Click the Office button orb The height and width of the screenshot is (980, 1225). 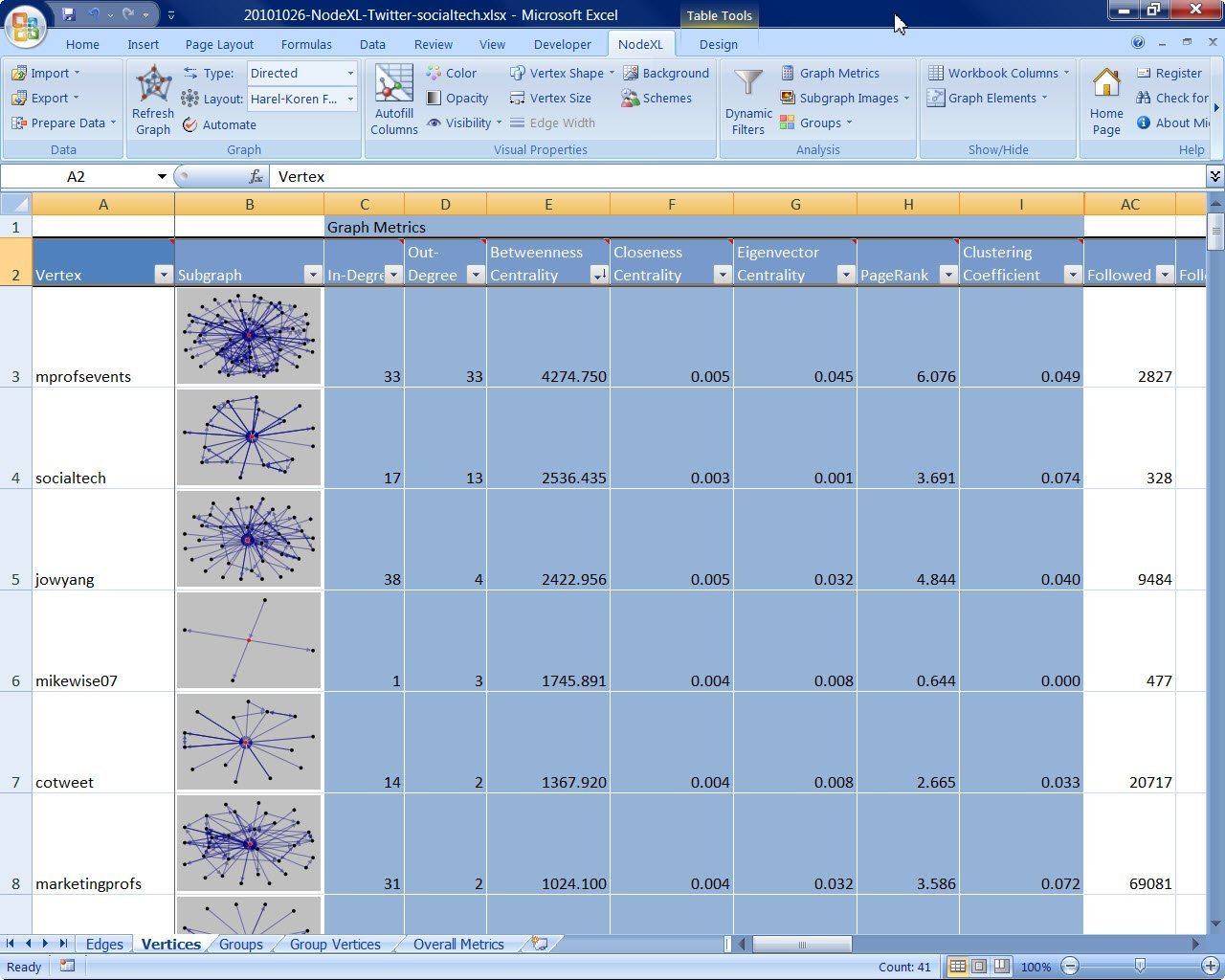[x=25, y=26]
